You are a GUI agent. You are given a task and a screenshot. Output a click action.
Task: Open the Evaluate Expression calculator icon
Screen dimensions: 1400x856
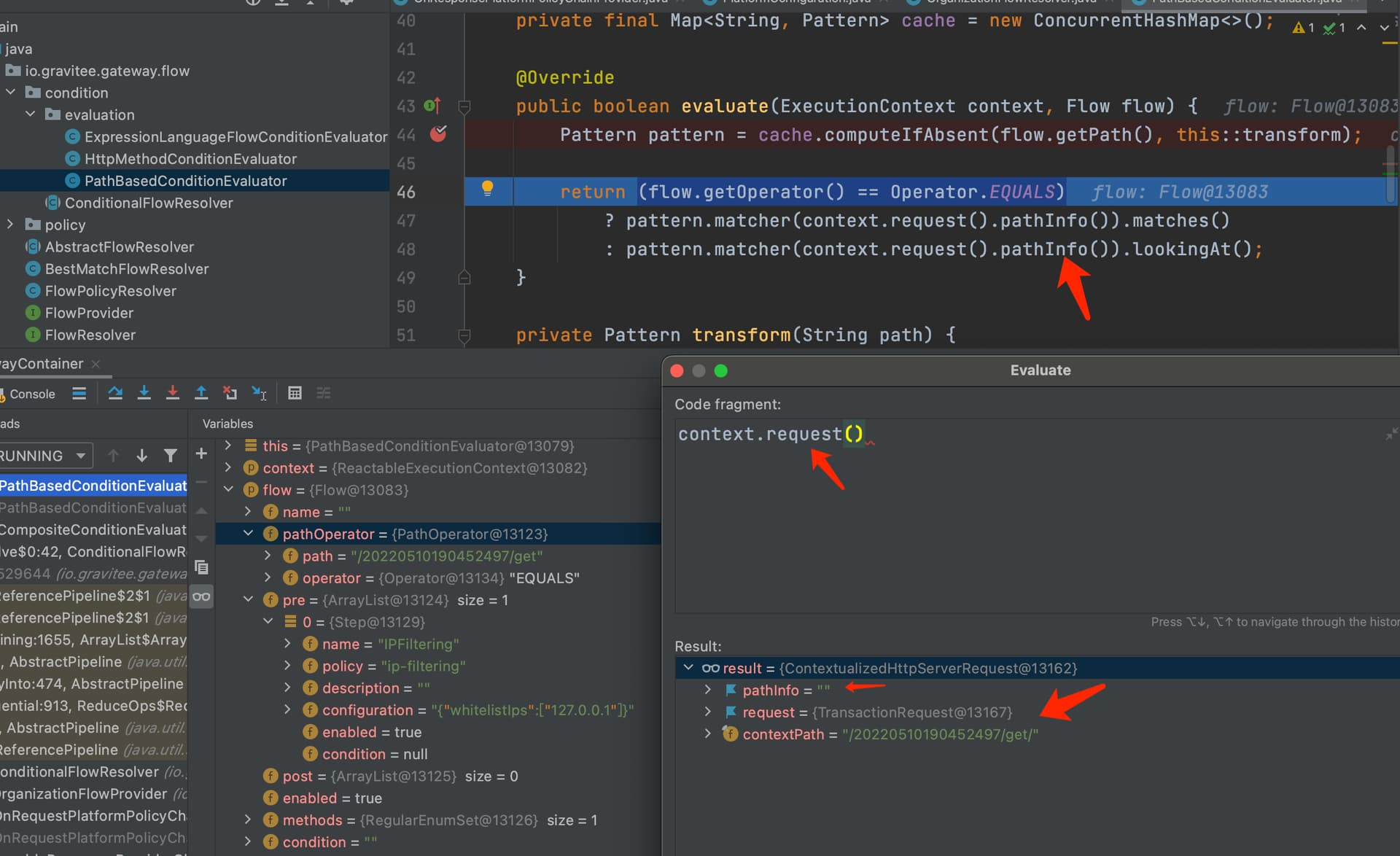click(295, 394)
